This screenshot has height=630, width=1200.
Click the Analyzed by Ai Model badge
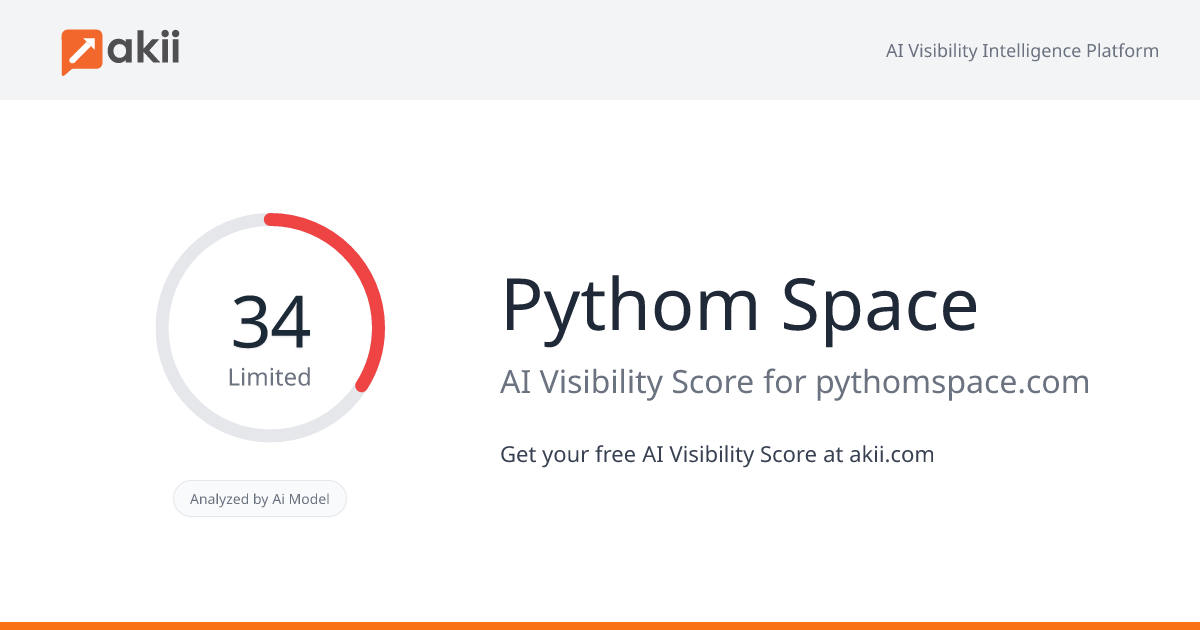pos(260,498)
